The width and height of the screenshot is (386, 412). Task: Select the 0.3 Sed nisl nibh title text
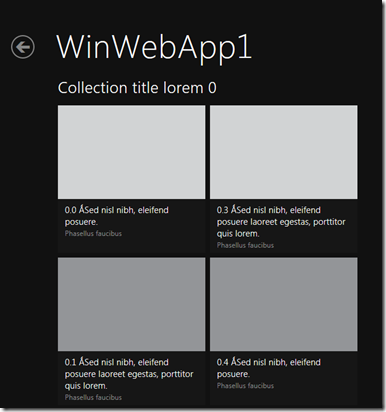281,222
